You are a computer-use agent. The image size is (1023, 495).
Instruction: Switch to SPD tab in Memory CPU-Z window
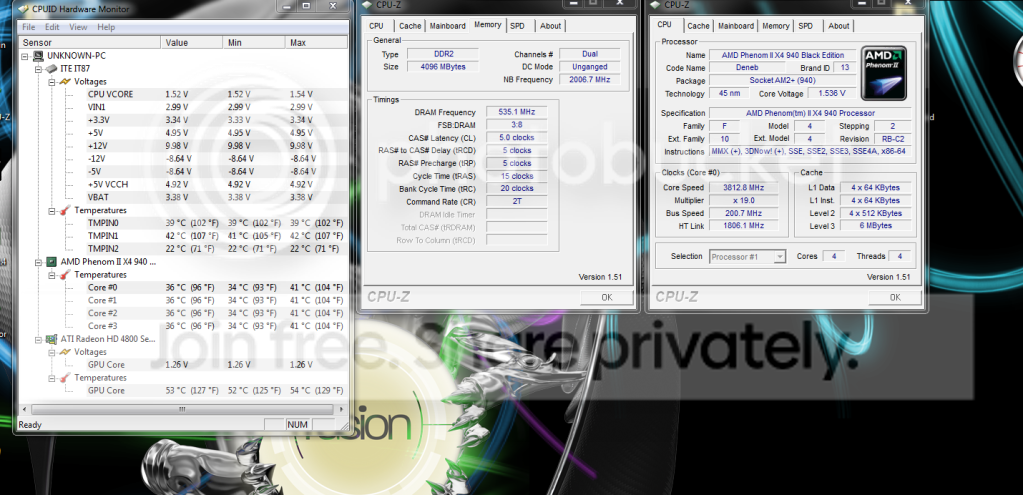click(517, 26)
